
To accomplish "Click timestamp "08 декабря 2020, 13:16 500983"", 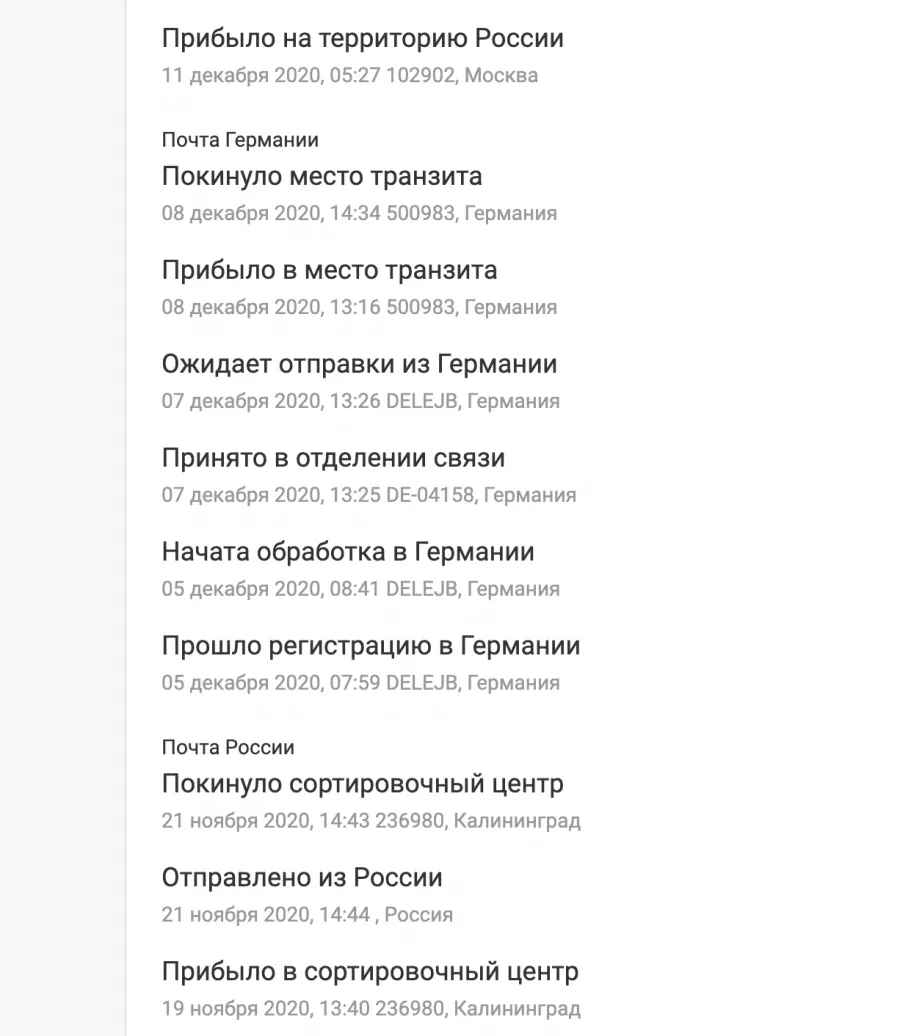I will click(x=309, y=307).
